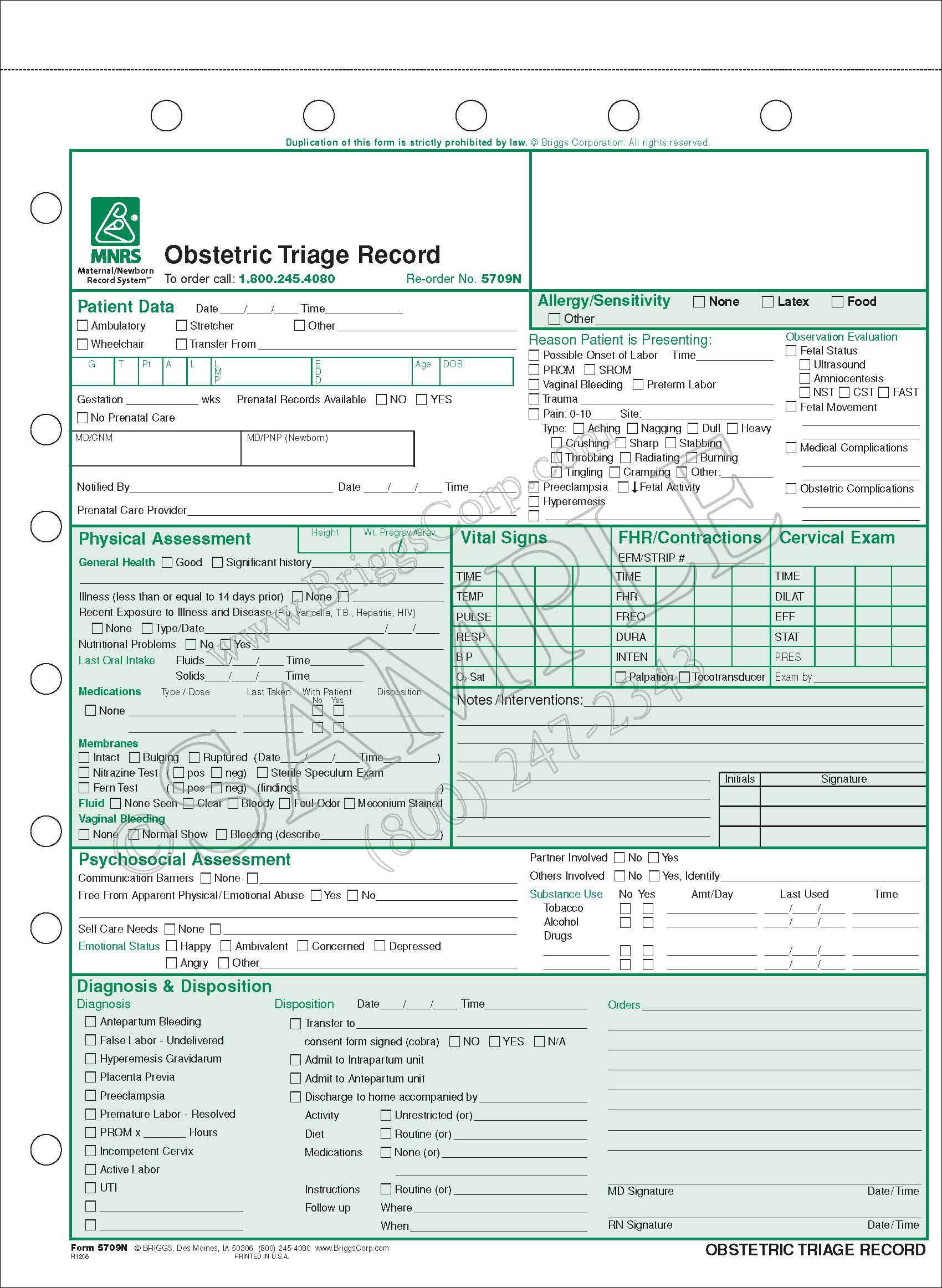The height and width of the screenshot is (1288, 942).
Task: Click the Prenatal Care Provider field
Action: click(x=351, y=510)
